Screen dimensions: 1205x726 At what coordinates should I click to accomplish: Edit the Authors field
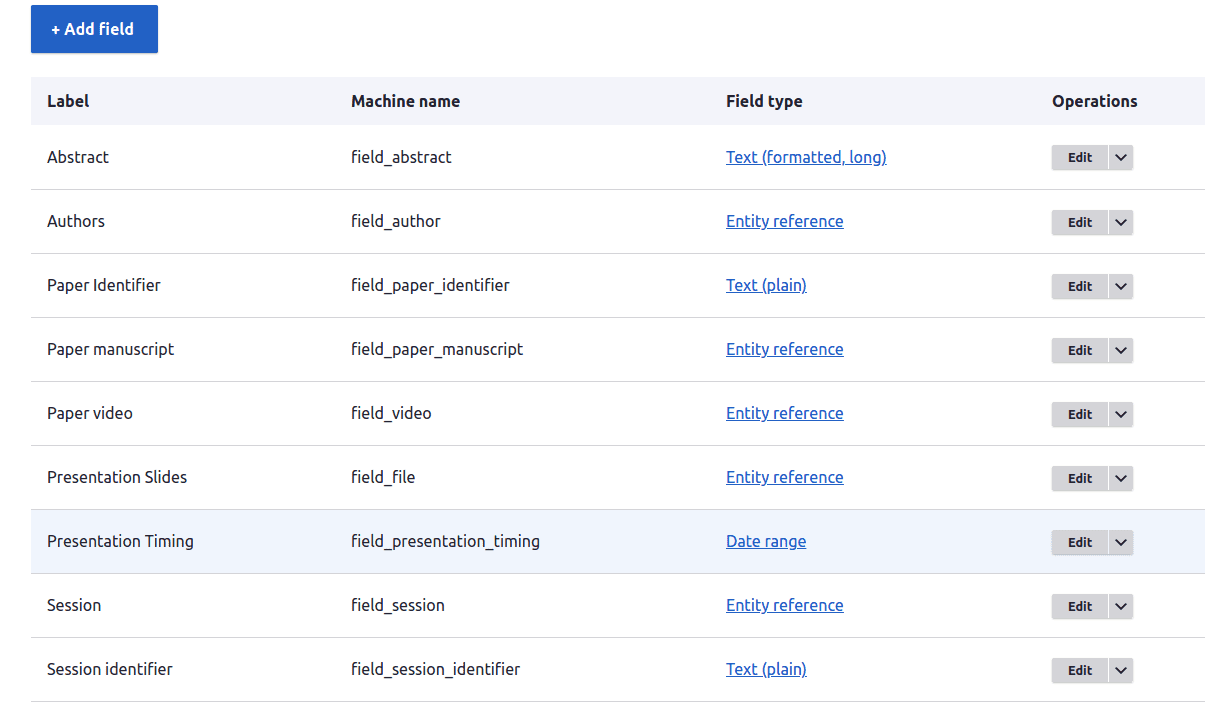point(1080,222)
